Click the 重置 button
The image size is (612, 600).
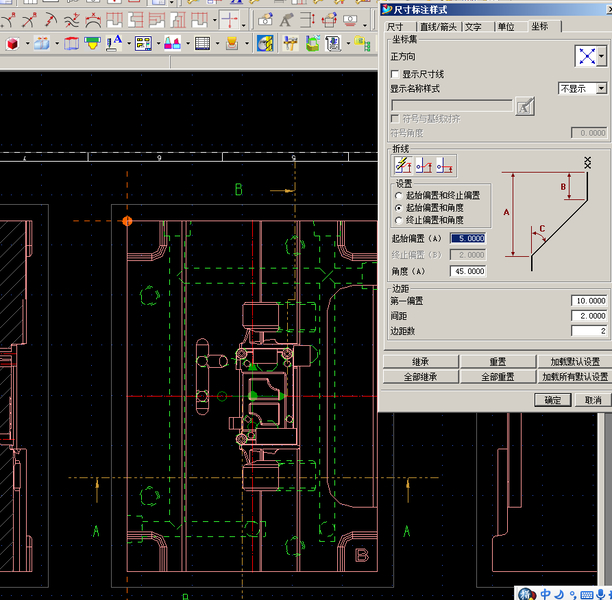498,362
